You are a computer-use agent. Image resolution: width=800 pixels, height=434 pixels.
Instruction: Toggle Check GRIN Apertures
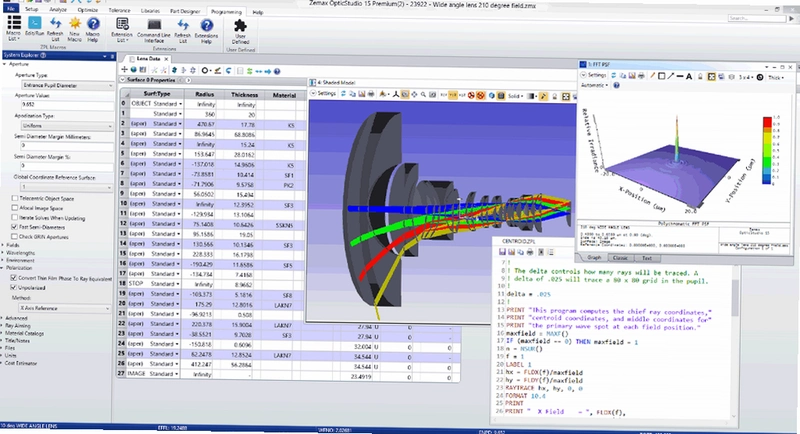pyautogui.click(x=15, y=237)
